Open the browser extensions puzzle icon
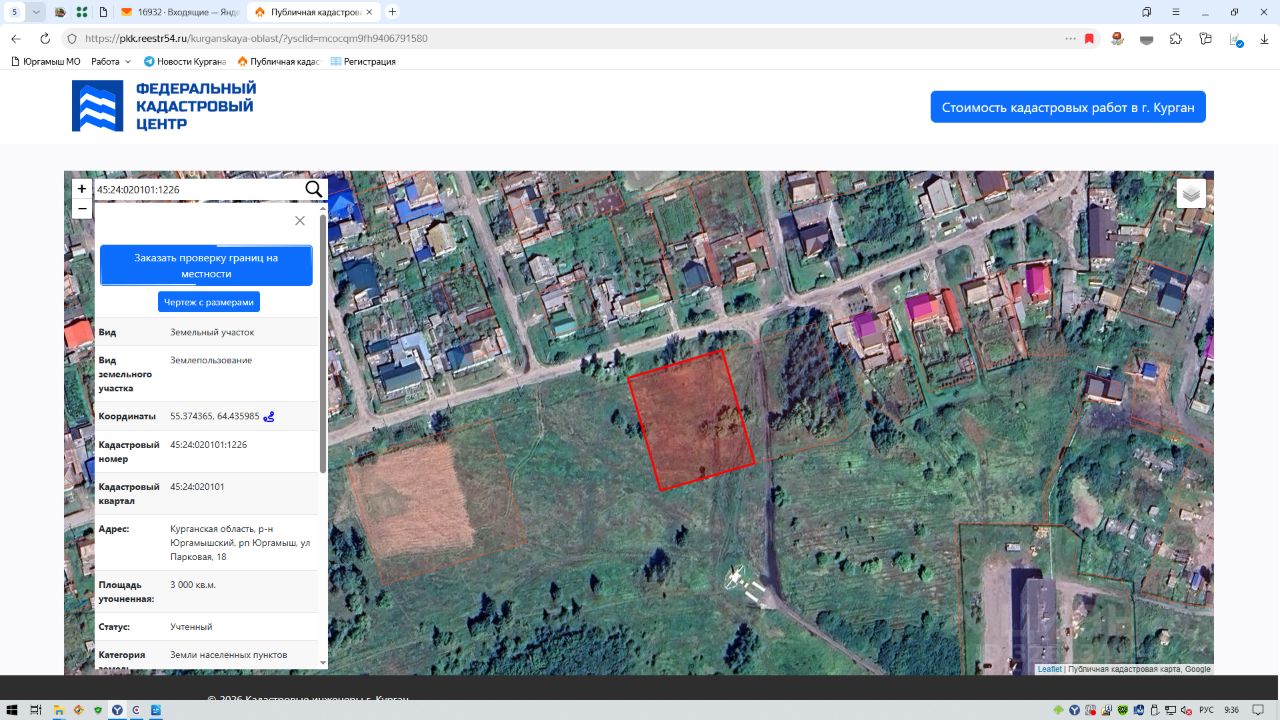This screenshot has width=1280, height=720. (1176, 38)
